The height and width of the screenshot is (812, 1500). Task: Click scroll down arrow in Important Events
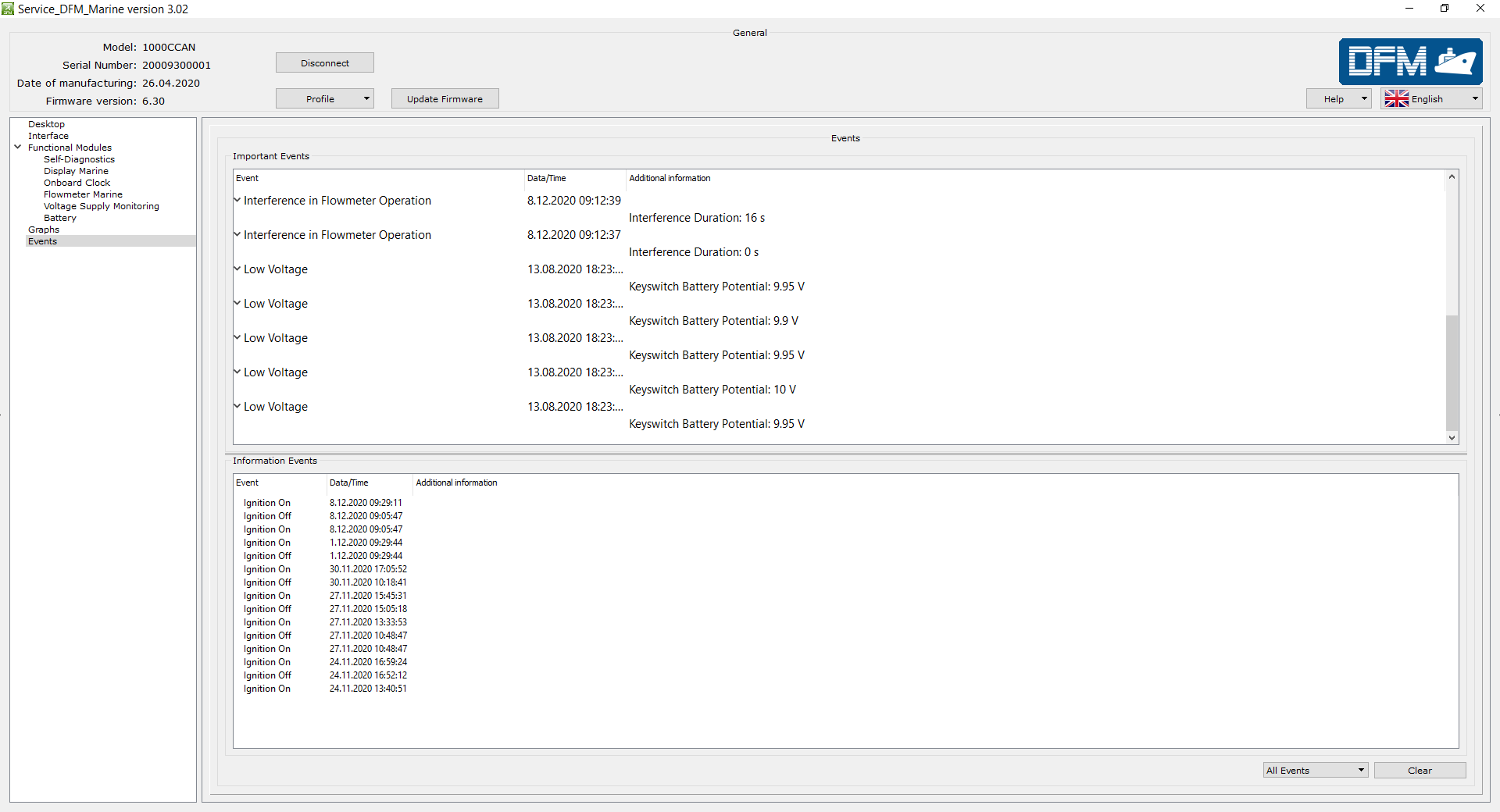click(1452, 438)
